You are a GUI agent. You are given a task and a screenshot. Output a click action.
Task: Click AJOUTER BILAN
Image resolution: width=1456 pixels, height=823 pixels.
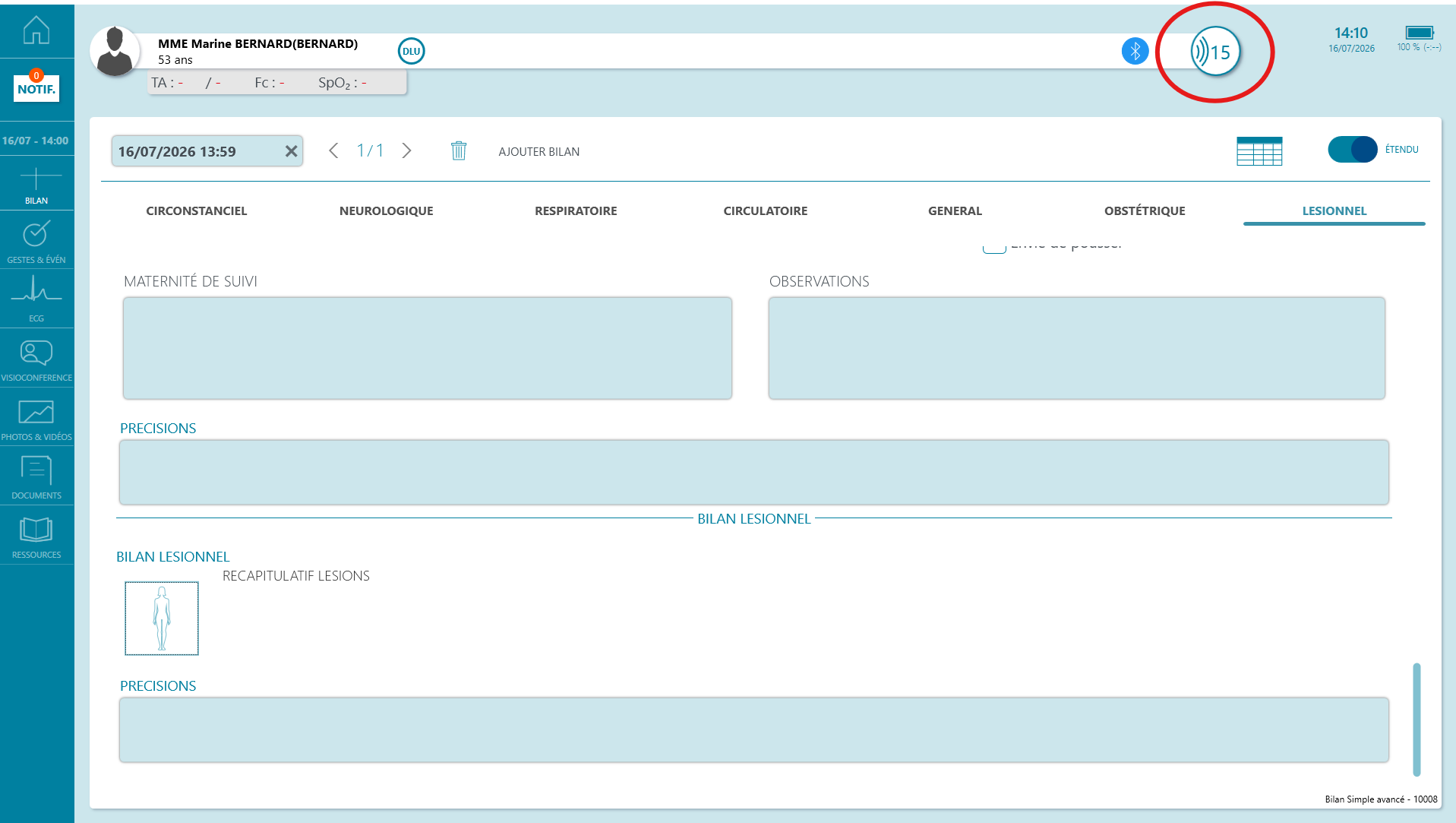[x=538, y=151]
